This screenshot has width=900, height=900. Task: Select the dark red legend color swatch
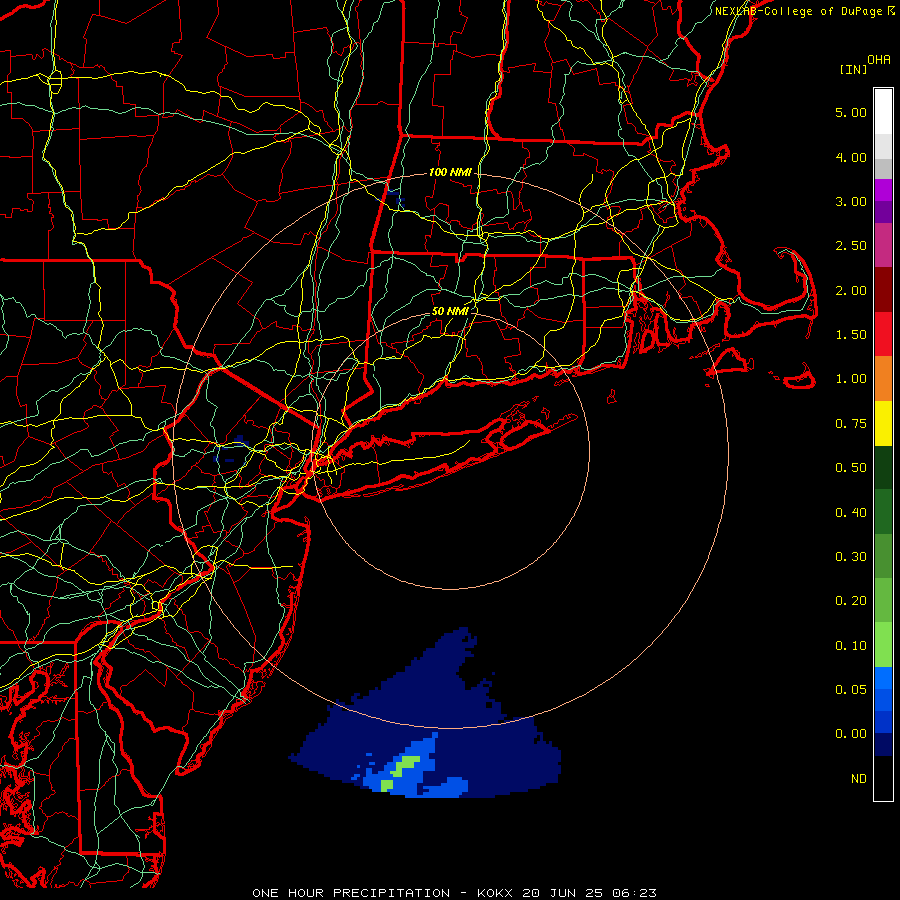pyautogui.click(x=883, y=290)
